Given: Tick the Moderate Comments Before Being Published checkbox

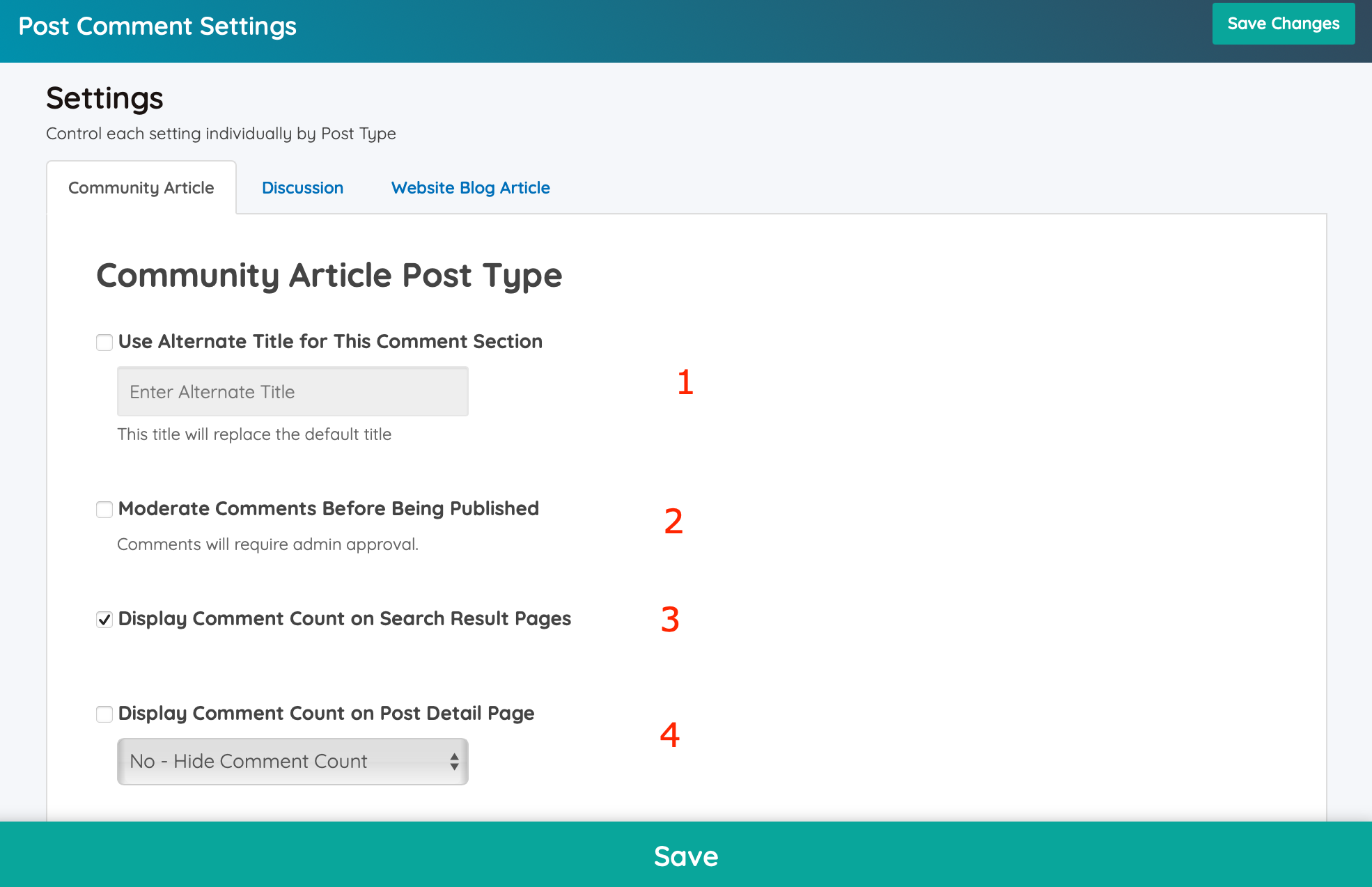Looking at the screenshot, I should pos(104,510).
